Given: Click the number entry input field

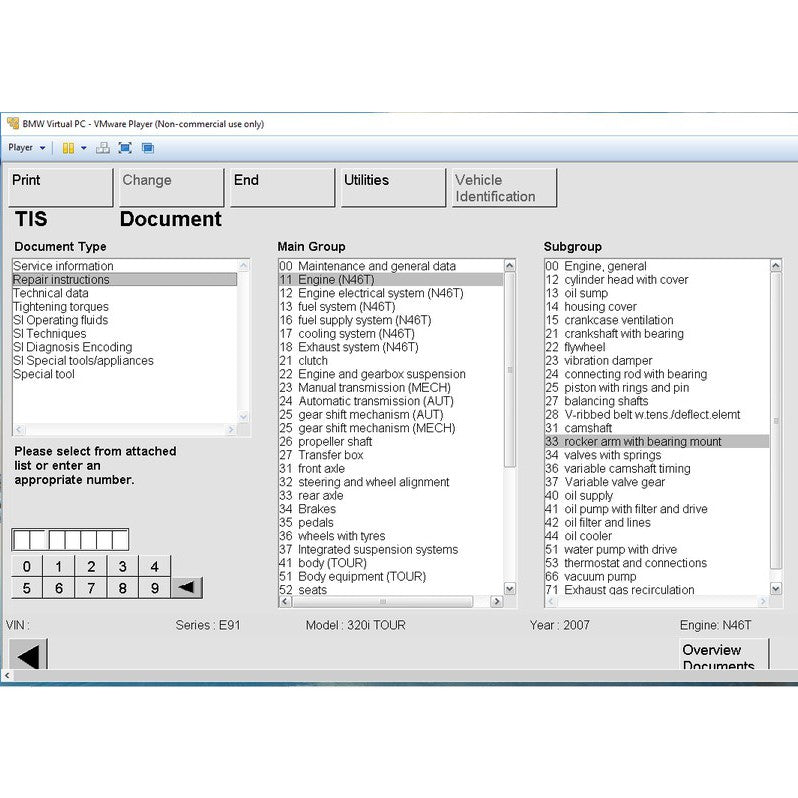Looking at the screenshot, I should (70, 540).
